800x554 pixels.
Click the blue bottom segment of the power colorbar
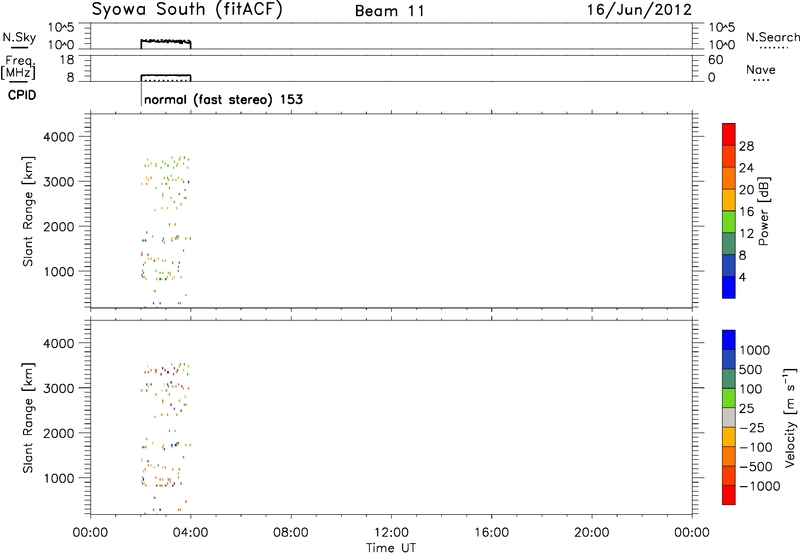click(x=729, y=287)
